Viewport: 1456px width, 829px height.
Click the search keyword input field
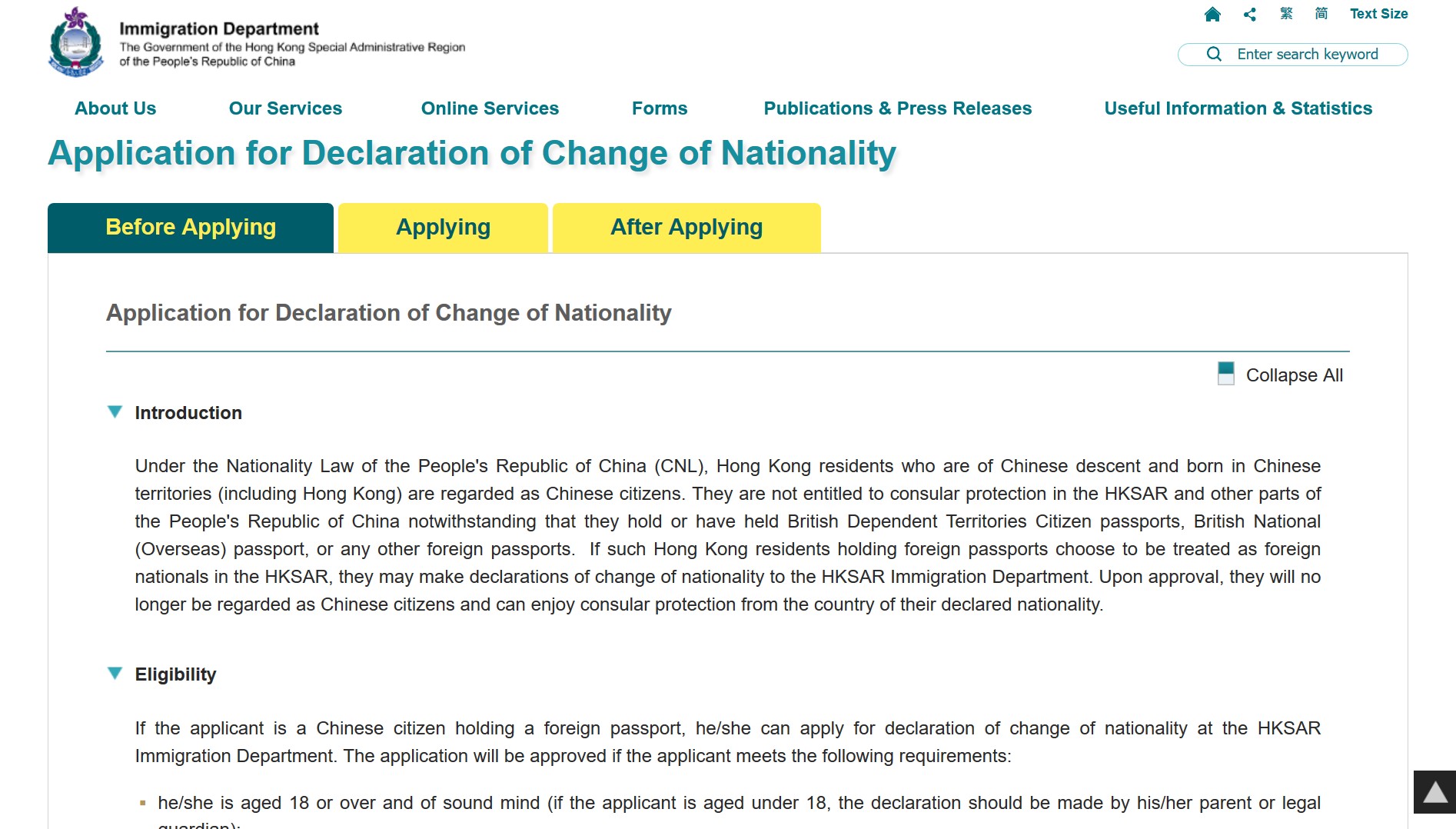1307,54
